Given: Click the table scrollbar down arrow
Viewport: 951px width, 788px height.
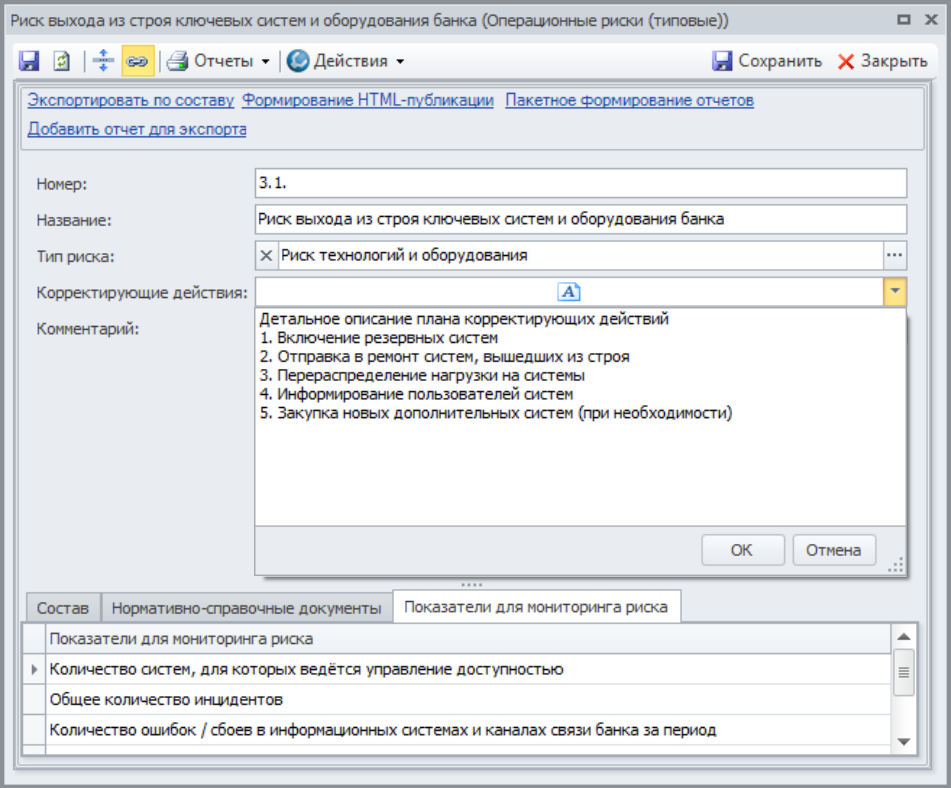Looking at the screenshot, I should point(904,742).
